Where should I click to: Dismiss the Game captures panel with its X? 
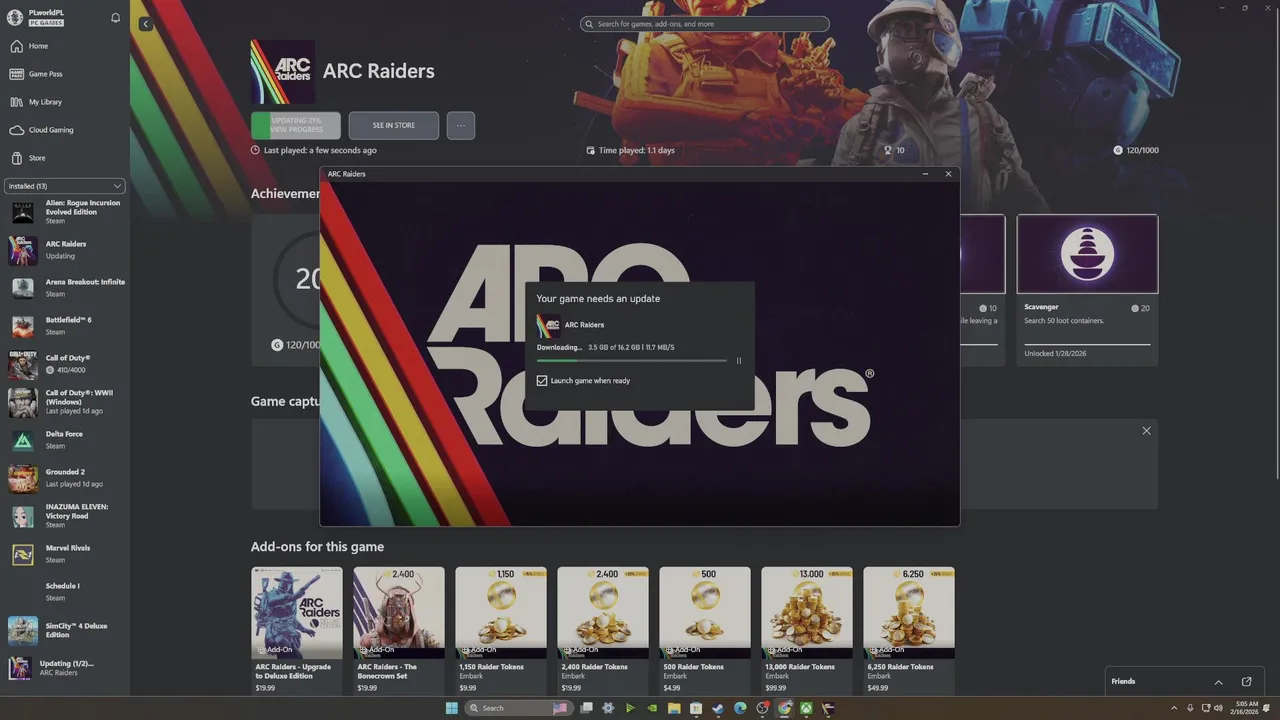[1146, 431]
